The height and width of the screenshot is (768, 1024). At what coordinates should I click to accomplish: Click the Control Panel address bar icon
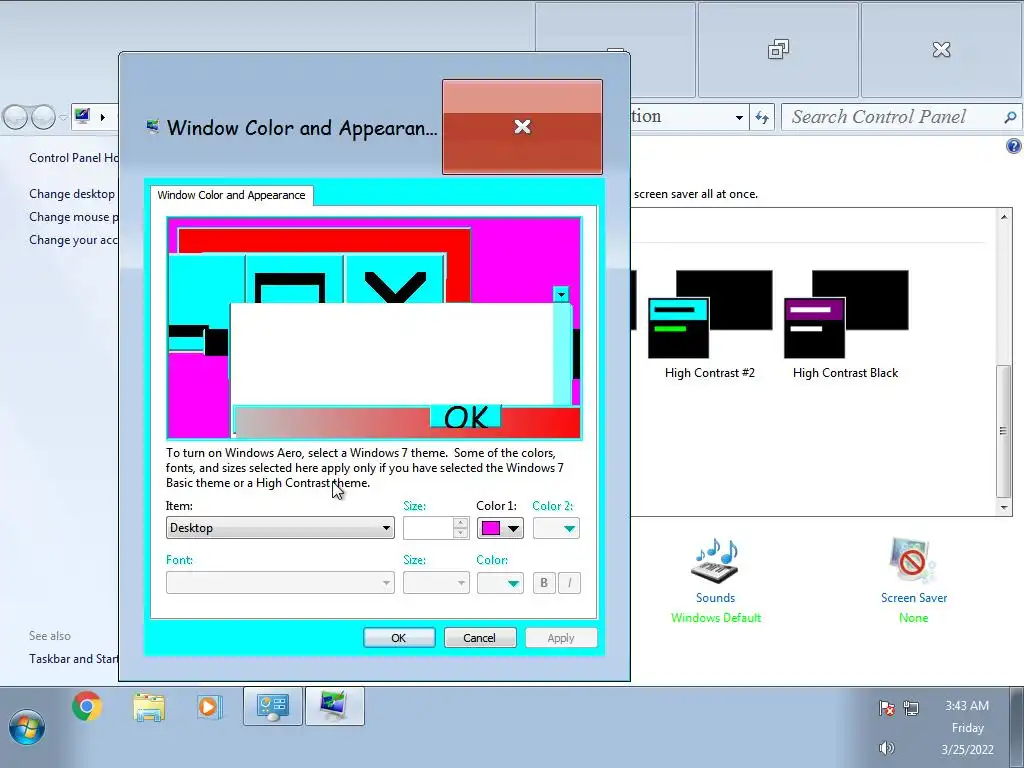point(82,116)
